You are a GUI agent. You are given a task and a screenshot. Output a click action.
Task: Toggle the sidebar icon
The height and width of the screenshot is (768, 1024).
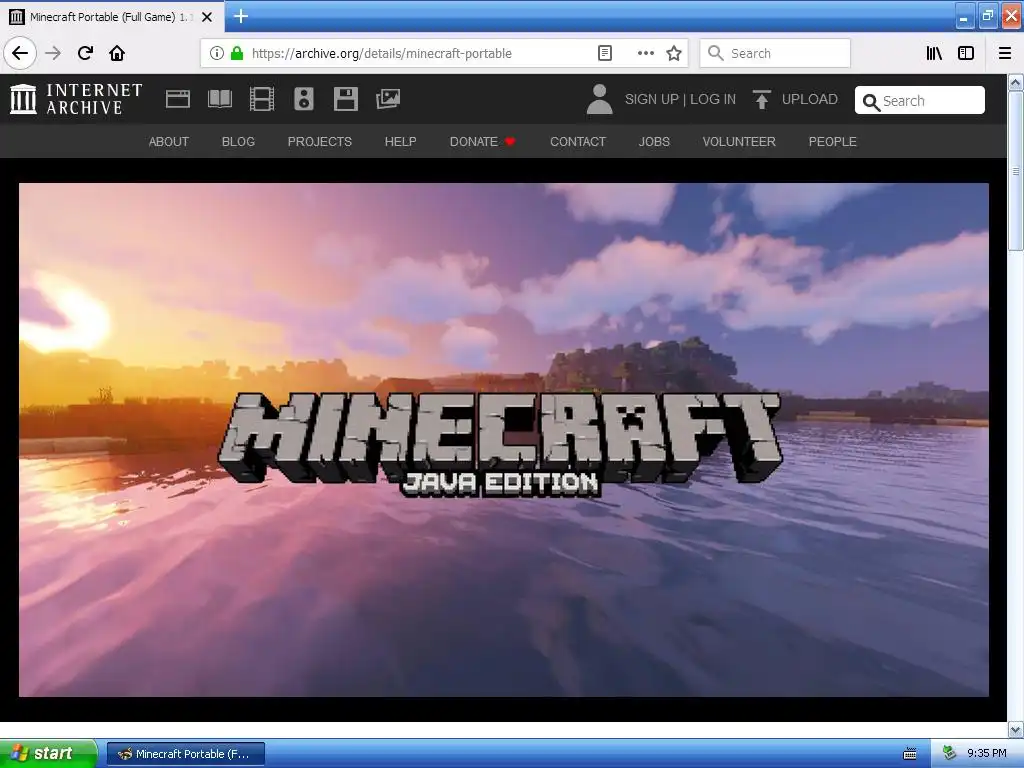pos(966,53)
